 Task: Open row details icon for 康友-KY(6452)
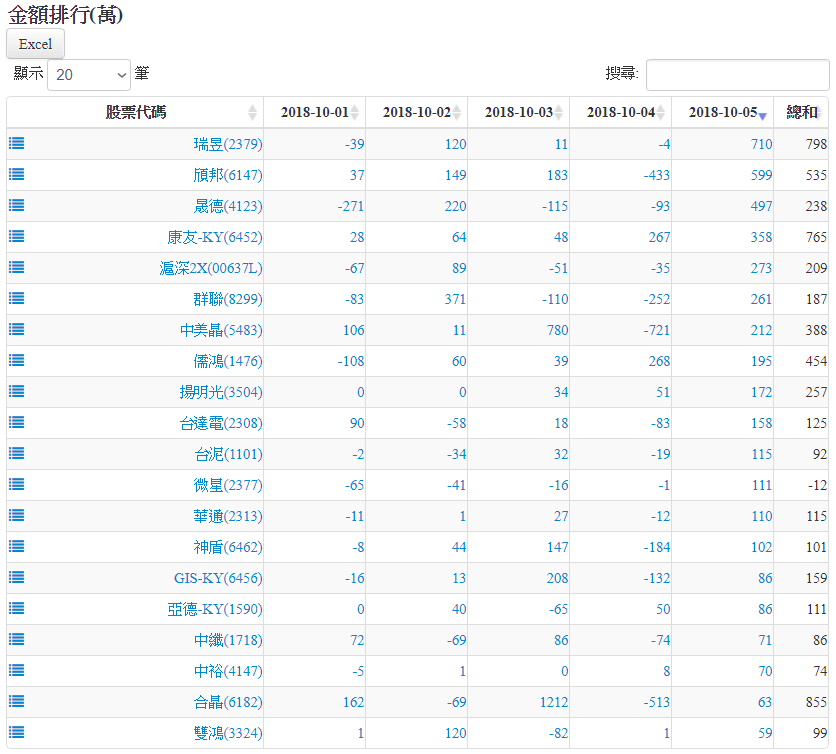point(16,236)
